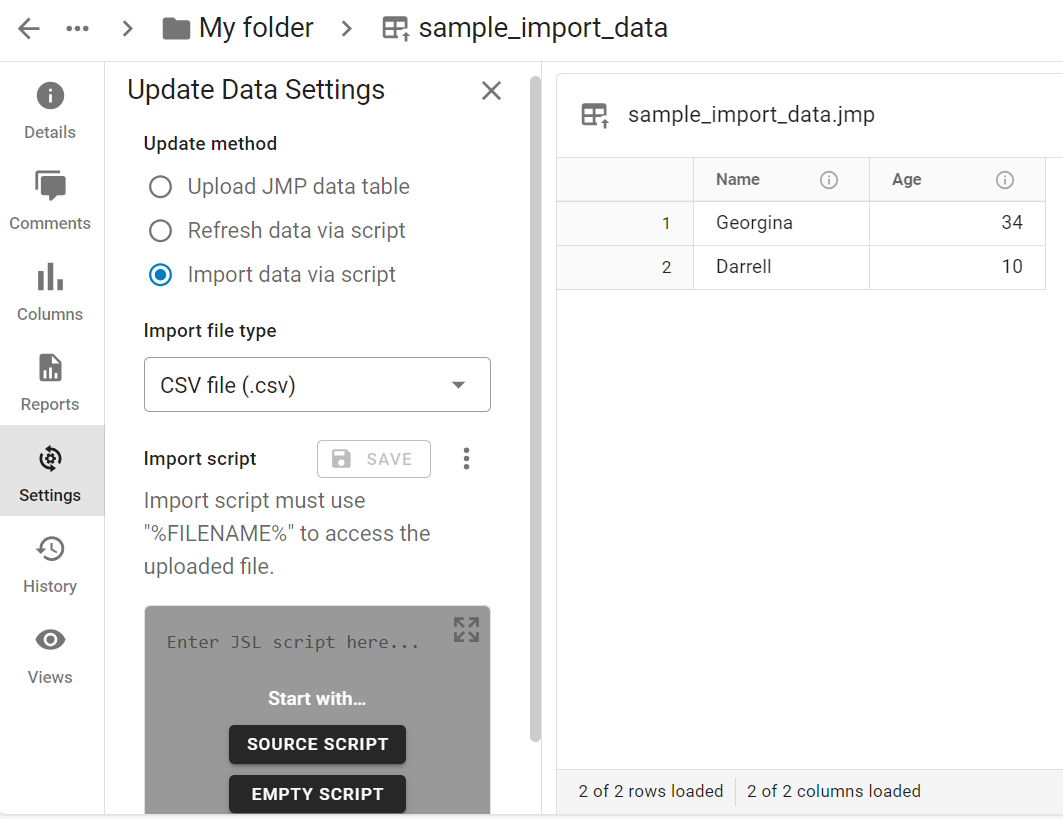
Task: Open the Comments side panel
Action: tap(50, 201)
